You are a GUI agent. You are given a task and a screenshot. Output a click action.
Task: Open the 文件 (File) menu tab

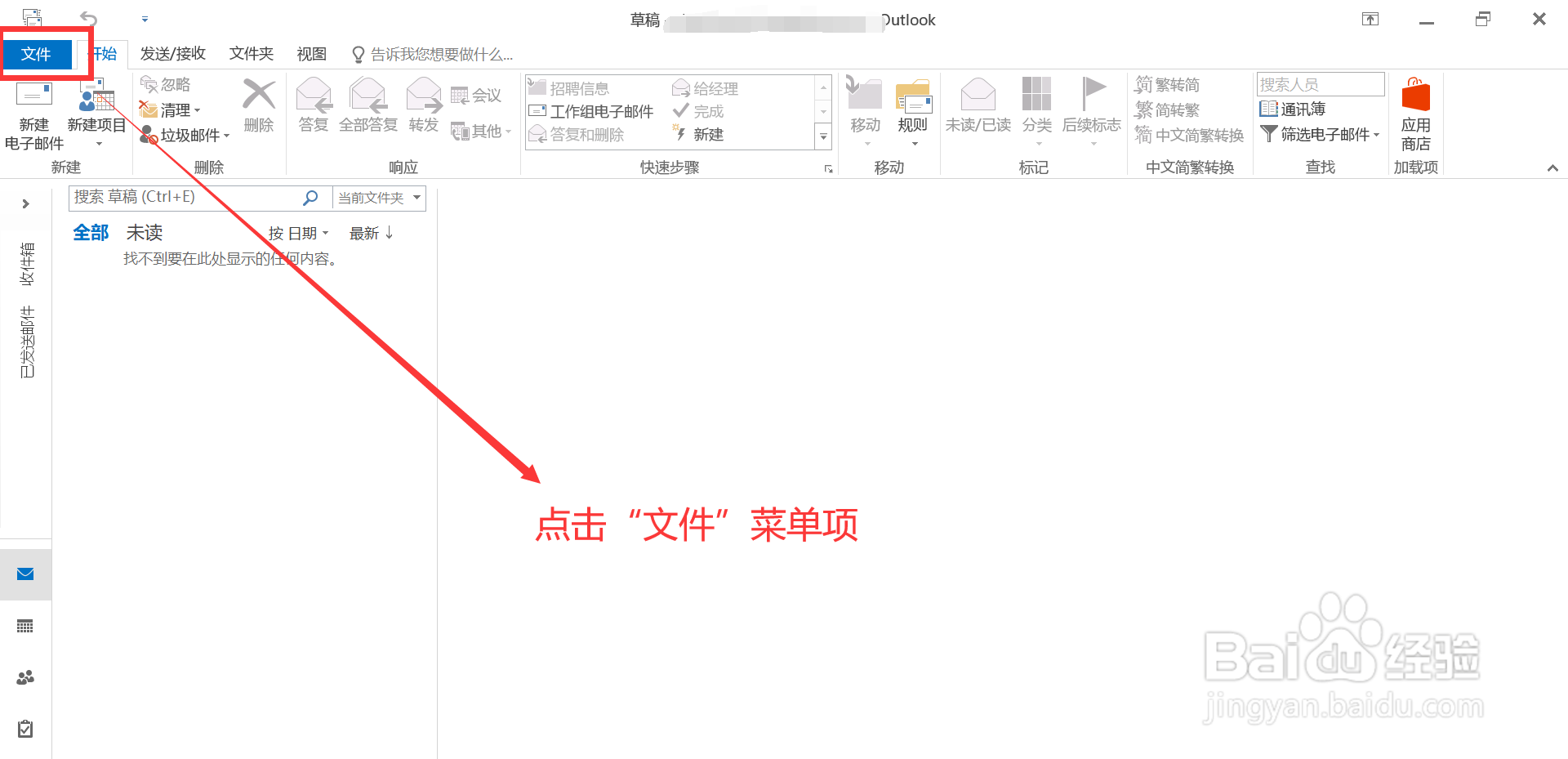pos(36,54)
